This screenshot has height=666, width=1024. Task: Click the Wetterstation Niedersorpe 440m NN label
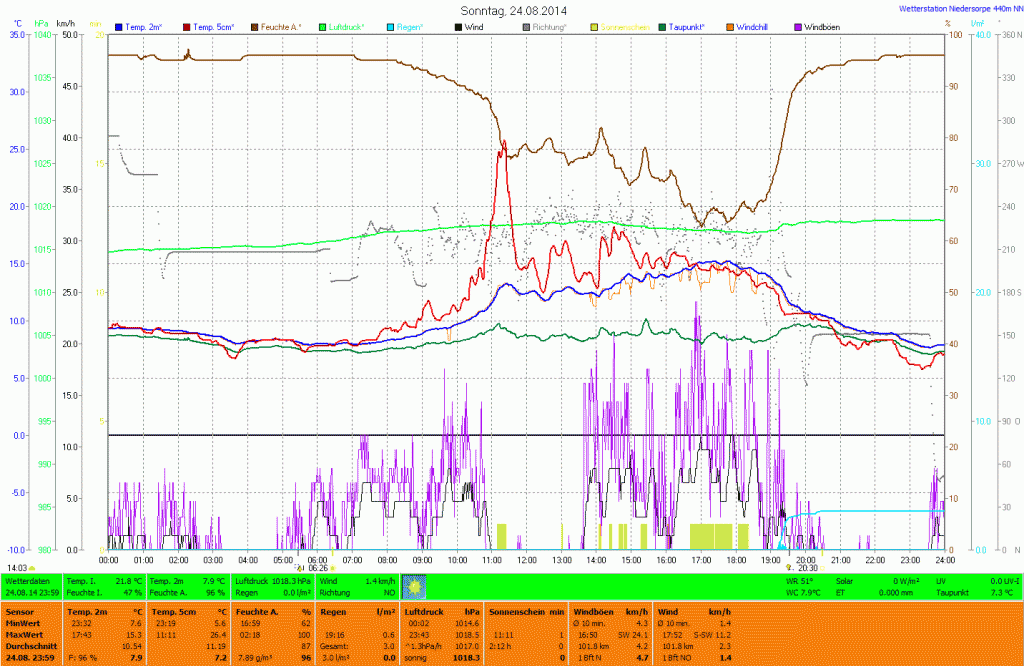955,9
